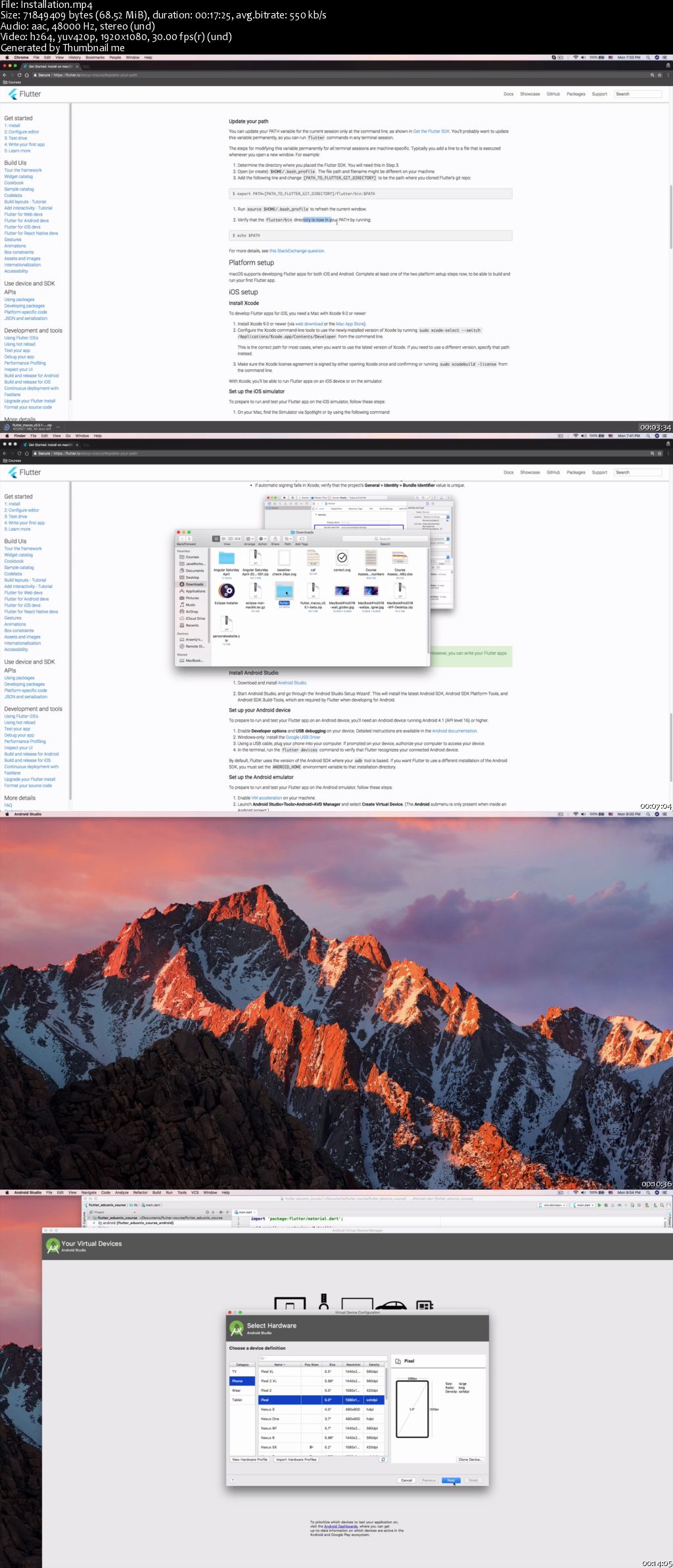
Task: Switch Finder to column view
Action: [230, 539]
